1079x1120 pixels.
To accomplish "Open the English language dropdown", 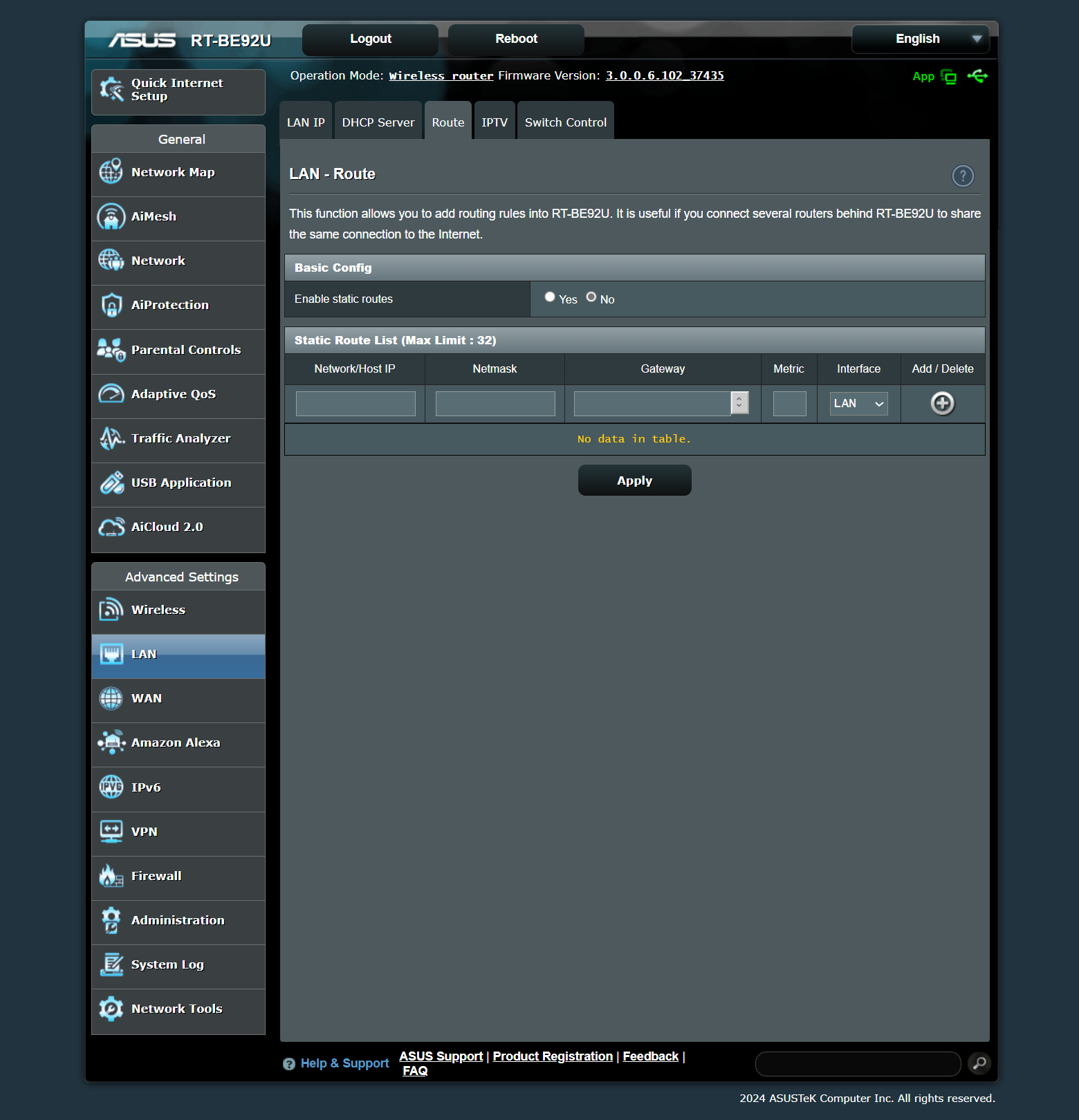I will 921,39.
